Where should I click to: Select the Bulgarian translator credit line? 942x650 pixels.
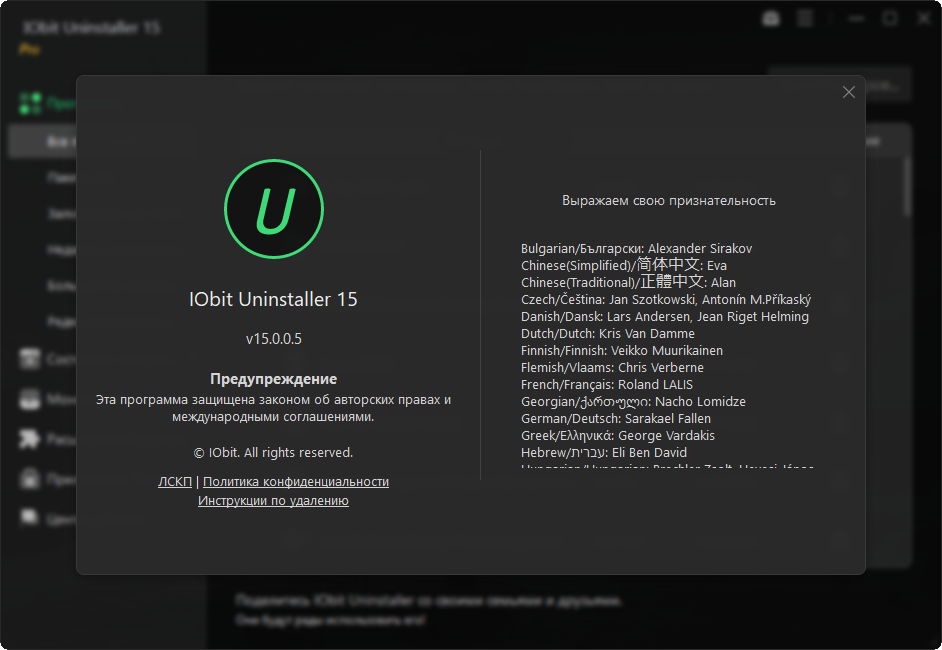[x=636, y=249]
